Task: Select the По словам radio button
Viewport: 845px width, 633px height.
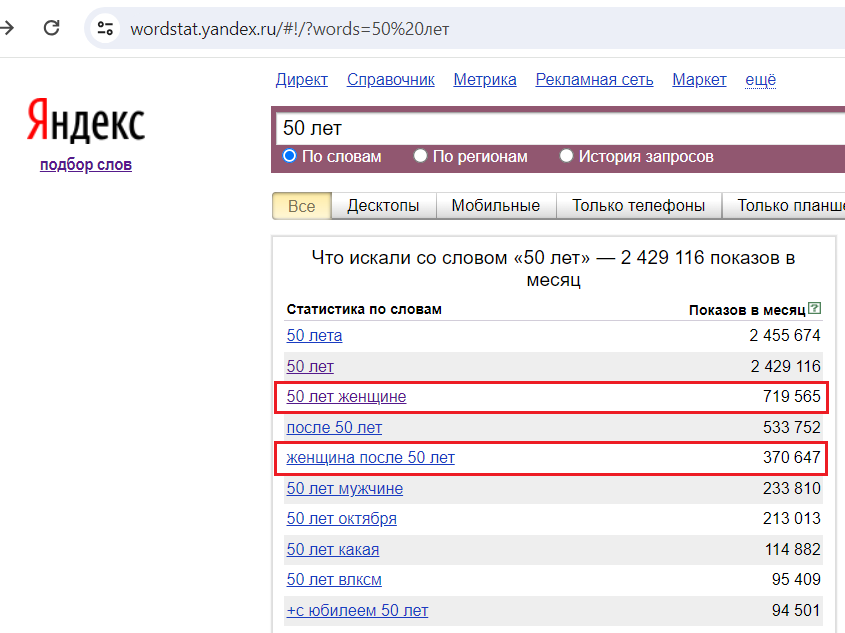Action: [x=289, y=156]
